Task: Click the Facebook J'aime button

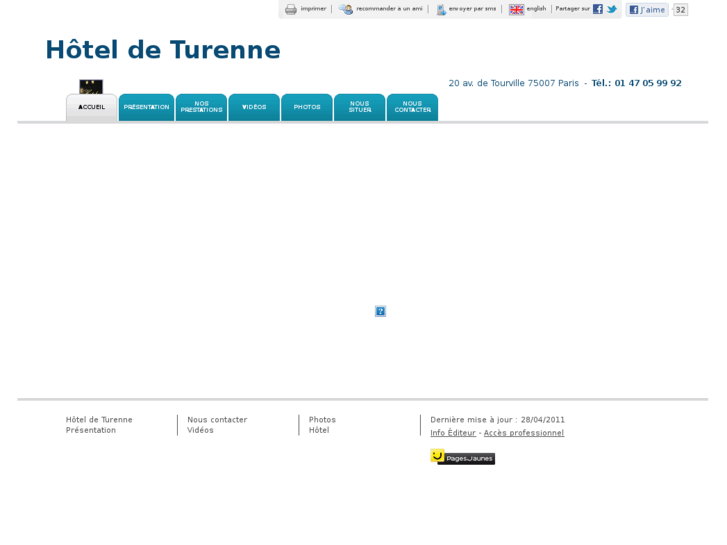Action: (x=647, y=10)
